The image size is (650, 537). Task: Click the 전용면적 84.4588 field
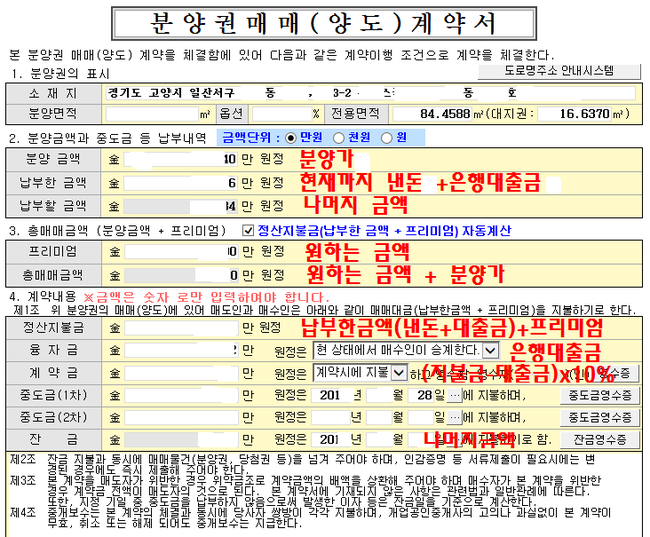click(432, 114)
